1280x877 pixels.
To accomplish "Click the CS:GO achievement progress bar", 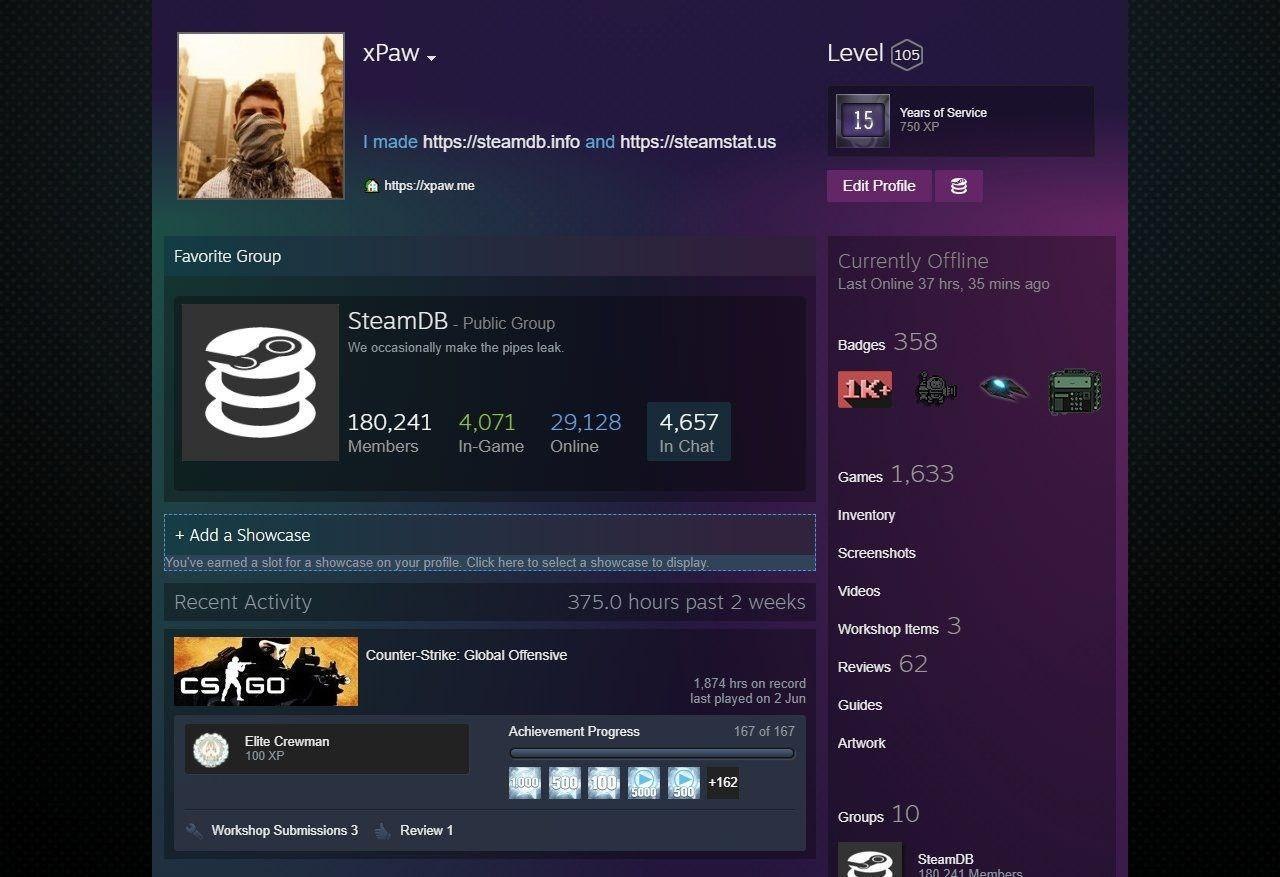I will pos(652,753).
